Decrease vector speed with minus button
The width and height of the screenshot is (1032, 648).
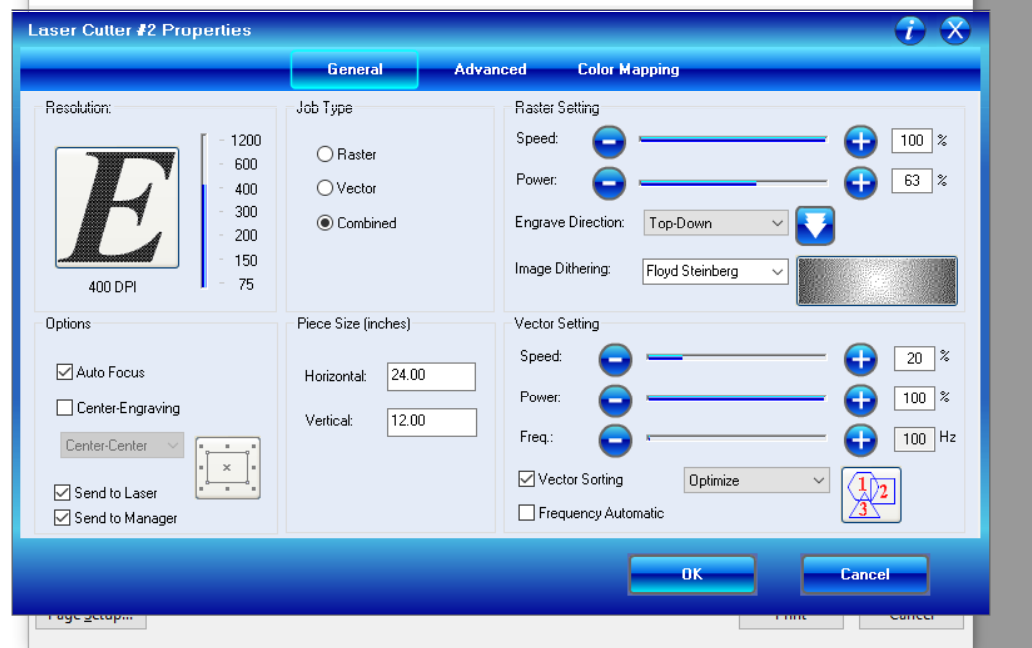[x=615, y=360]
